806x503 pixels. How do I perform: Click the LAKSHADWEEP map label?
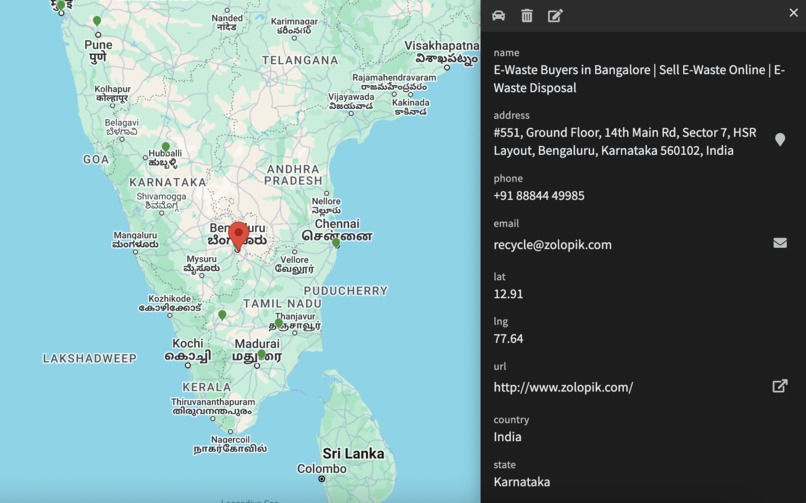[89, 358]
